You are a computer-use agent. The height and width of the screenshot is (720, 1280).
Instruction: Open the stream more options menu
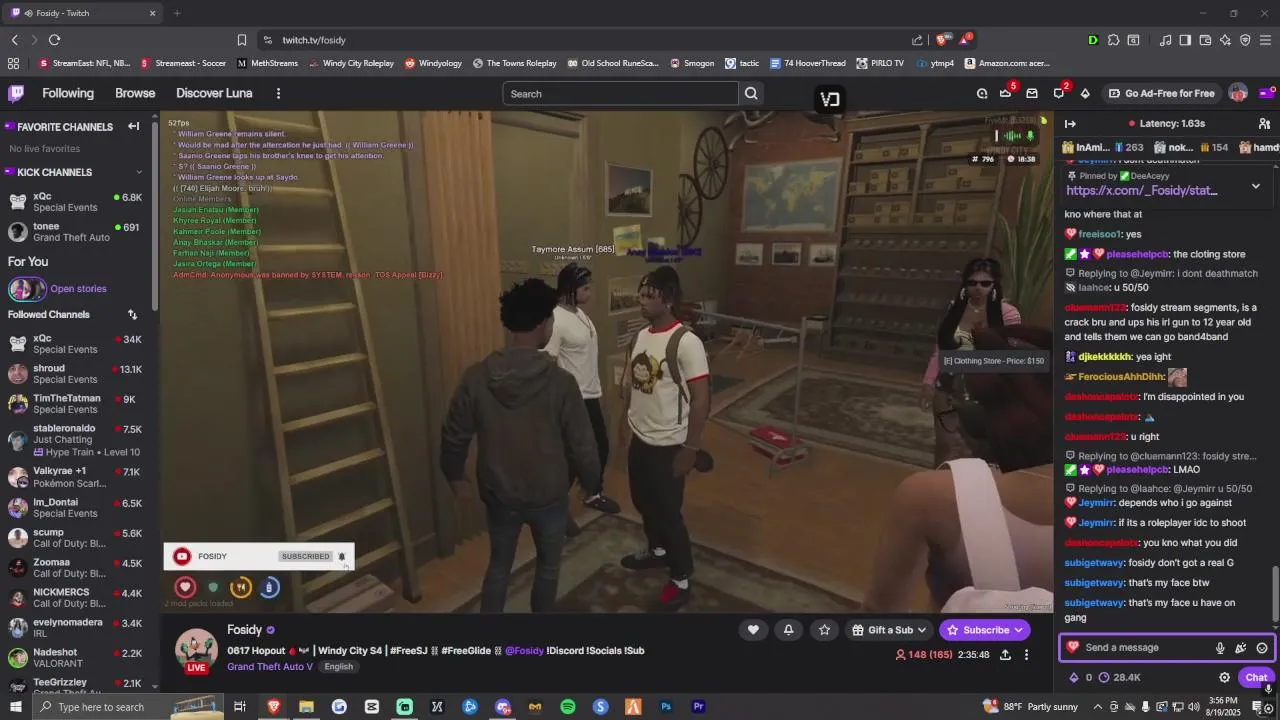[x=1026, y=655]
